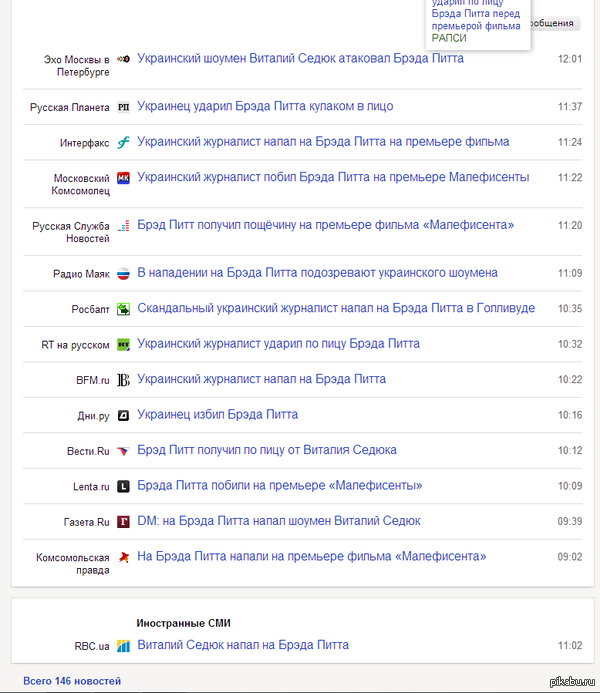Open 'Украинец ударил Брэда Питта кулаком в лицо'
Viewport: 600px width, 693px height.
265,106
